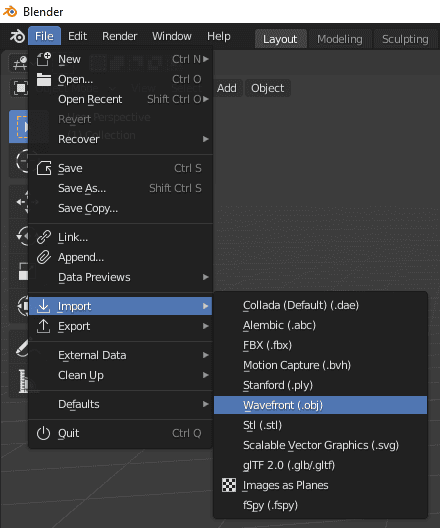Screen dimensions: 440x528
Task: Open the Render menu
Action: [x=120, y=36]
